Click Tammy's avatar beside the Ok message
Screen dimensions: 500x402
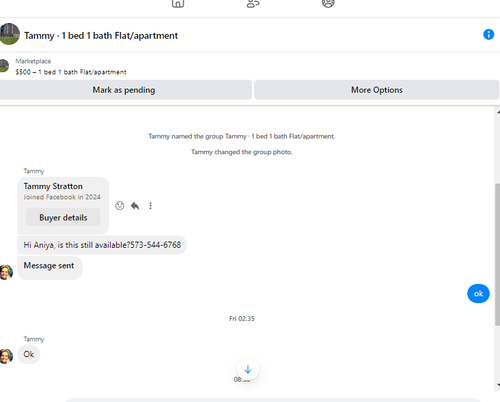click(6, 356)
